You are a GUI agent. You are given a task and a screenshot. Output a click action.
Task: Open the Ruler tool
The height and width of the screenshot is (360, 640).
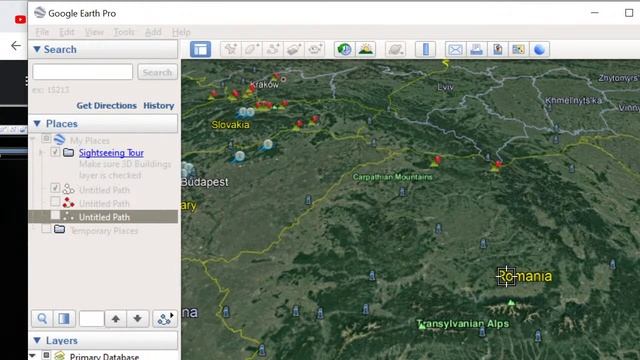coord(425,49)
